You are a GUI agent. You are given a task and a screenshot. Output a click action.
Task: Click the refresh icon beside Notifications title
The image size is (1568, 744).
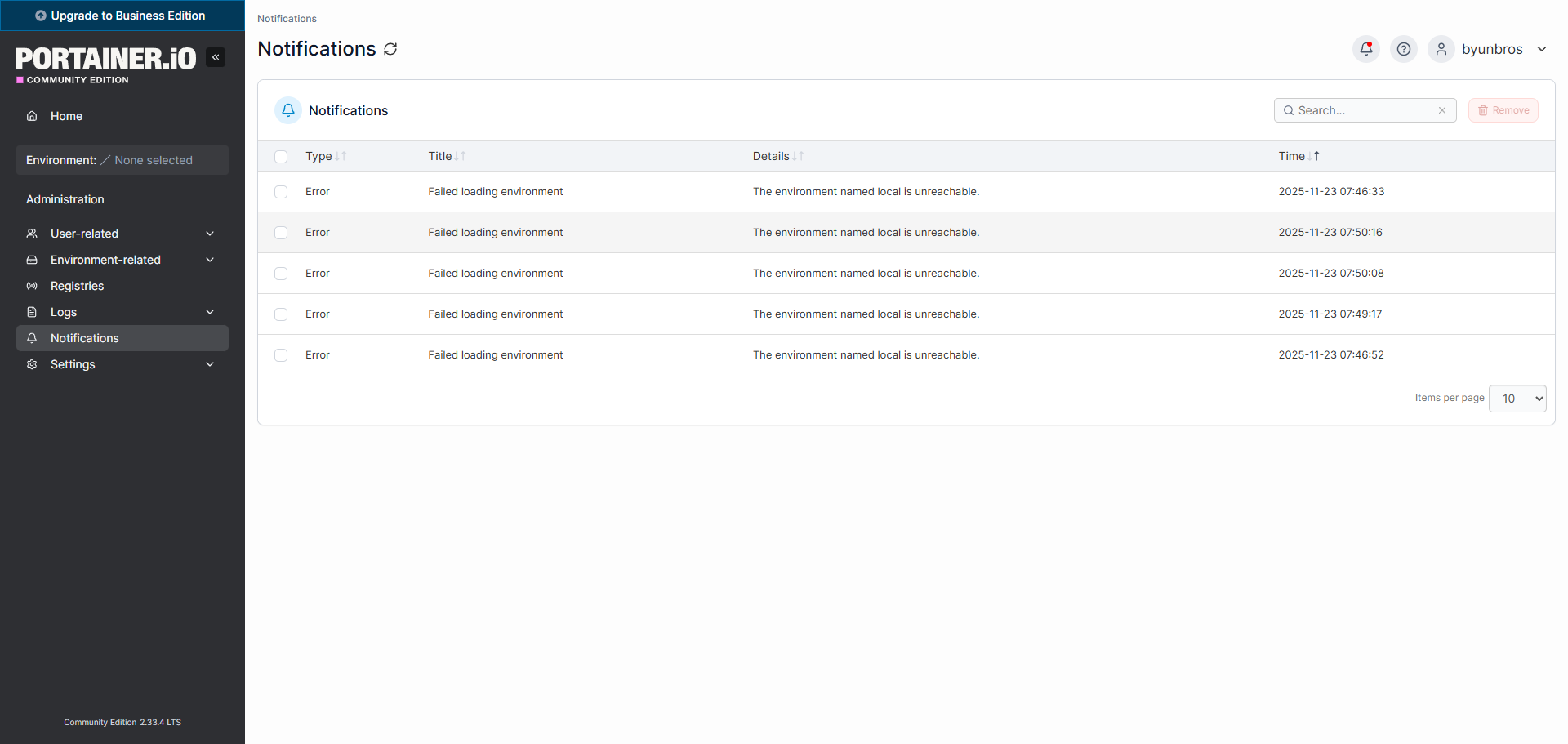[391, 49]
